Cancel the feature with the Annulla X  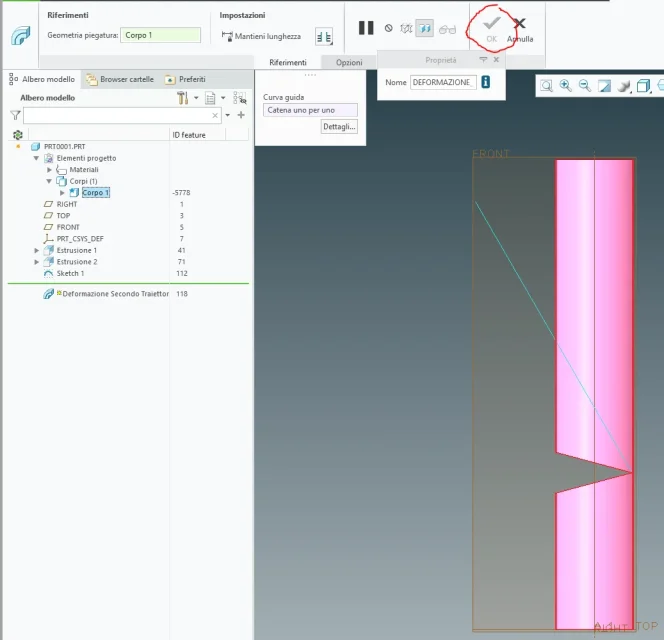pyautogui.click(x=519, y=26)
